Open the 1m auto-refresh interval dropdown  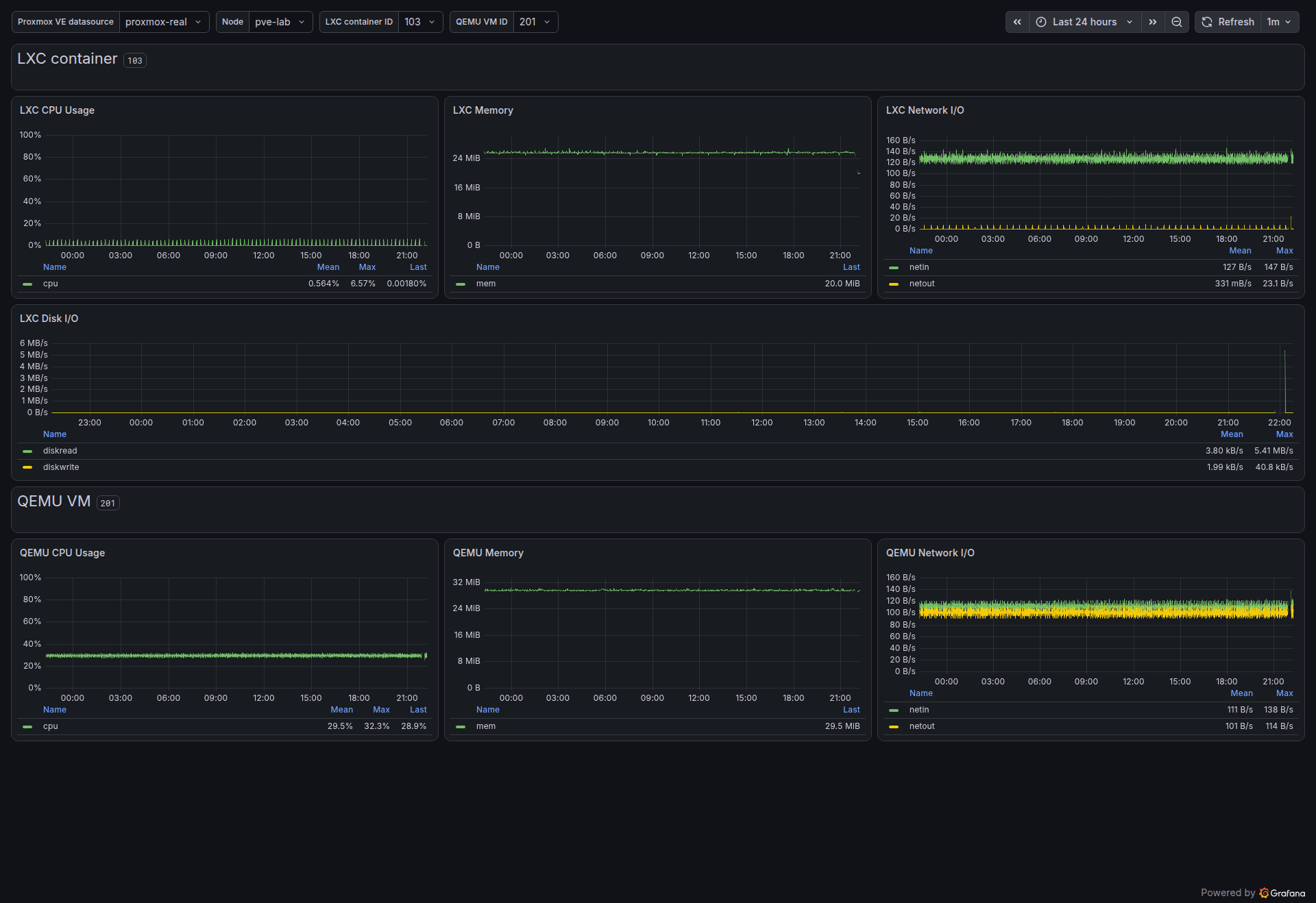(x=1280, y=22)
